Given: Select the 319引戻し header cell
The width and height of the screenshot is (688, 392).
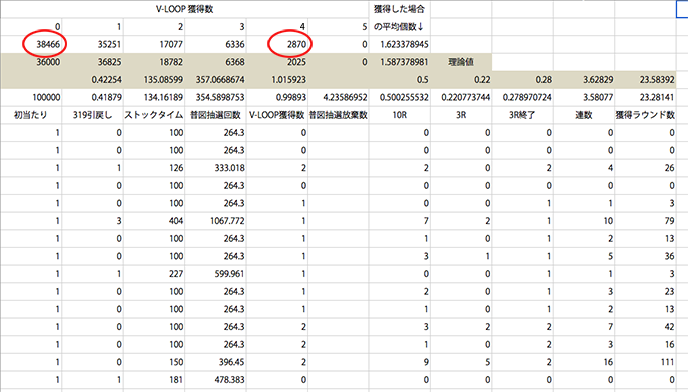Looking at the screenshot, I should (93, 115).
